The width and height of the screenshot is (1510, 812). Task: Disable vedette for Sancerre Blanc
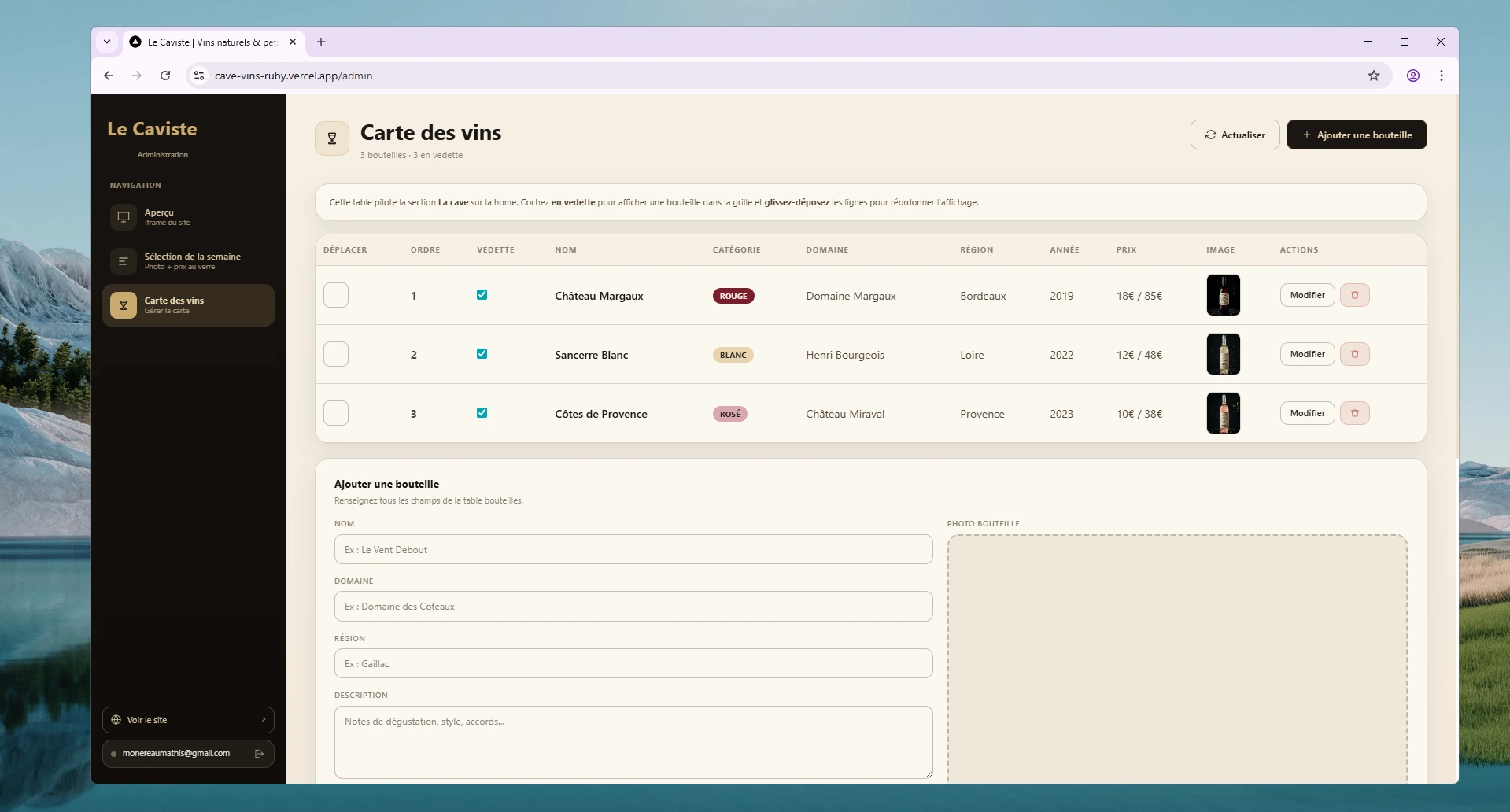pyautogui.click(x=482, y=353)
